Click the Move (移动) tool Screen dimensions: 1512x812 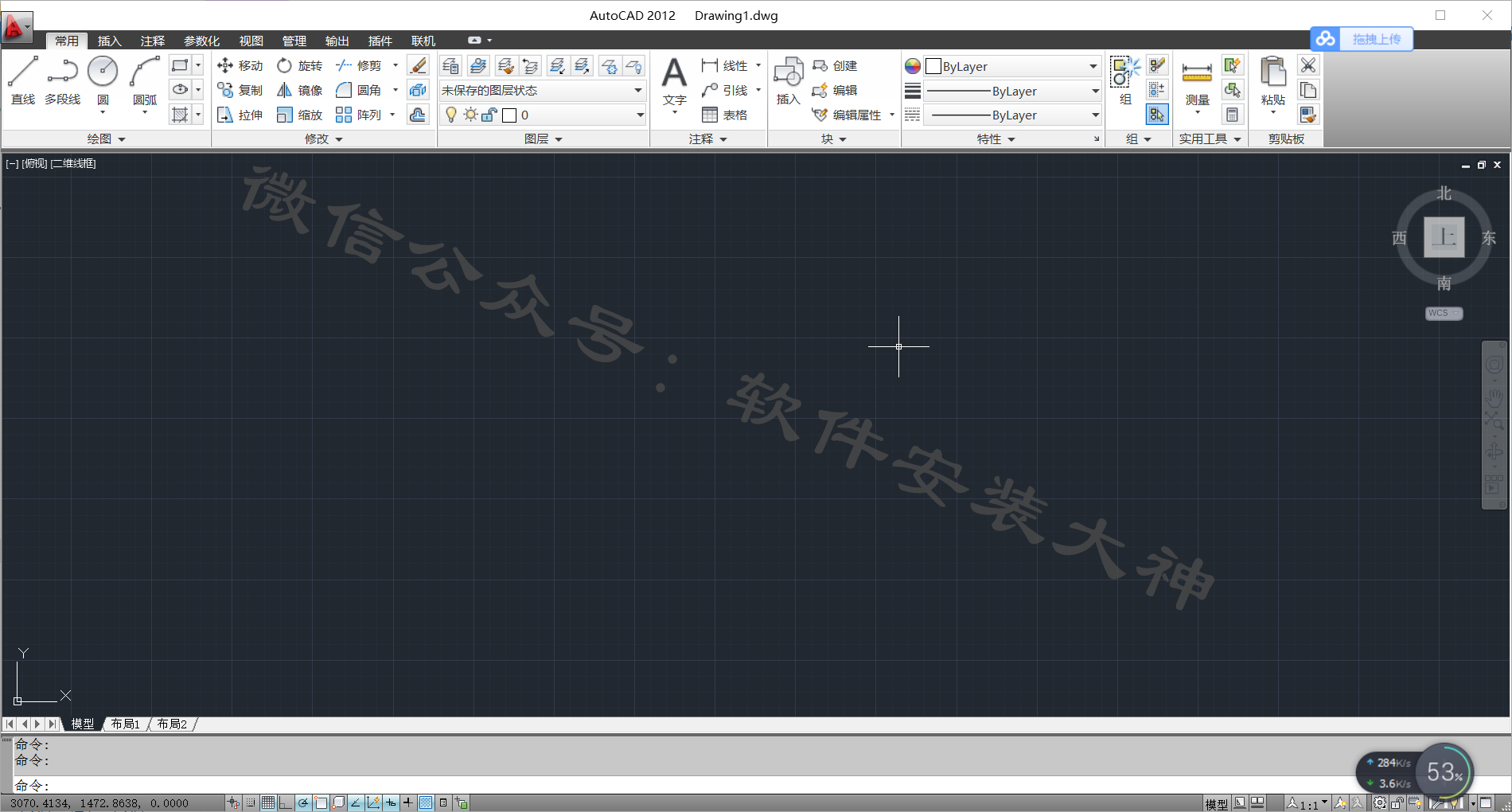(240, 65)
